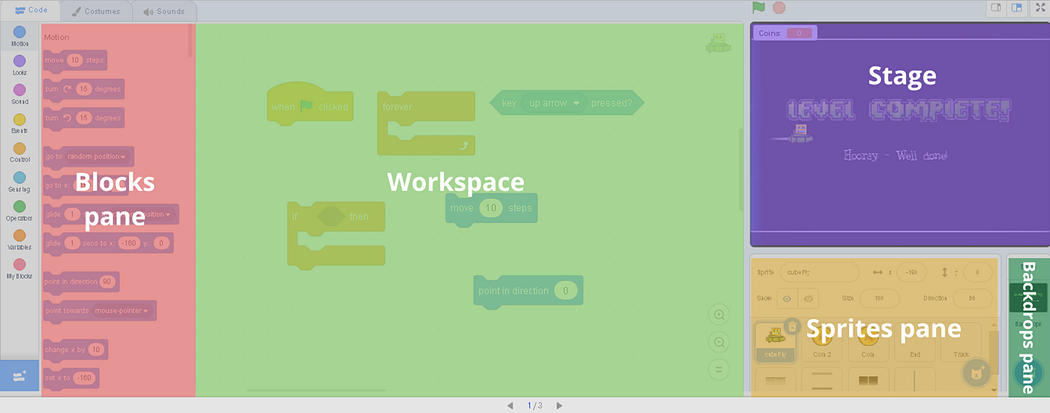This screenshot has width=1050, height=413.
Task: Edit the sprite name field
Action: pyautogui.click(x=819, y=272)
